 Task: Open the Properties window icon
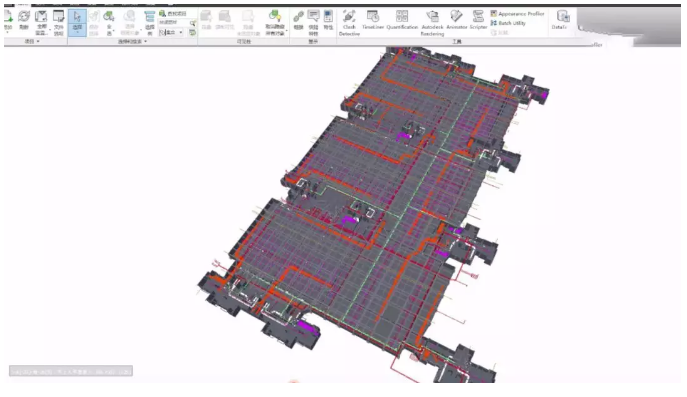pos(328,17)
